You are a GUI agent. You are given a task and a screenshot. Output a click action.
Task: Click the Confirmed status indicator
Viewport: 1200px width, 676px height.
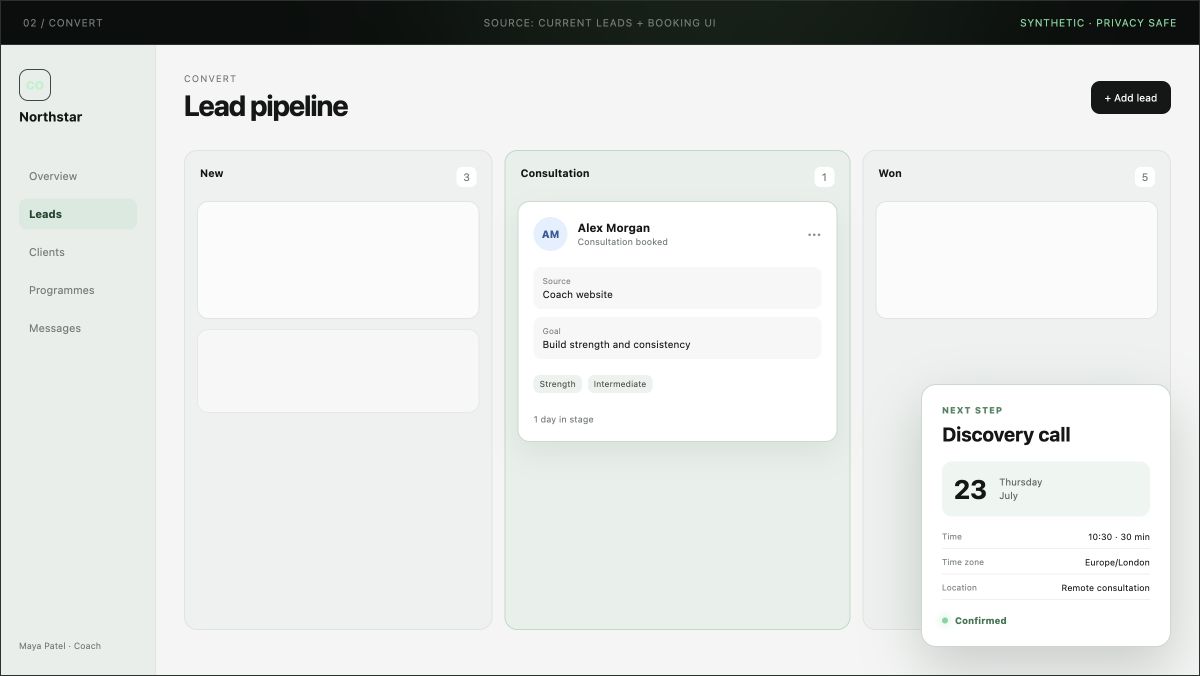click(x=974, y=621)
